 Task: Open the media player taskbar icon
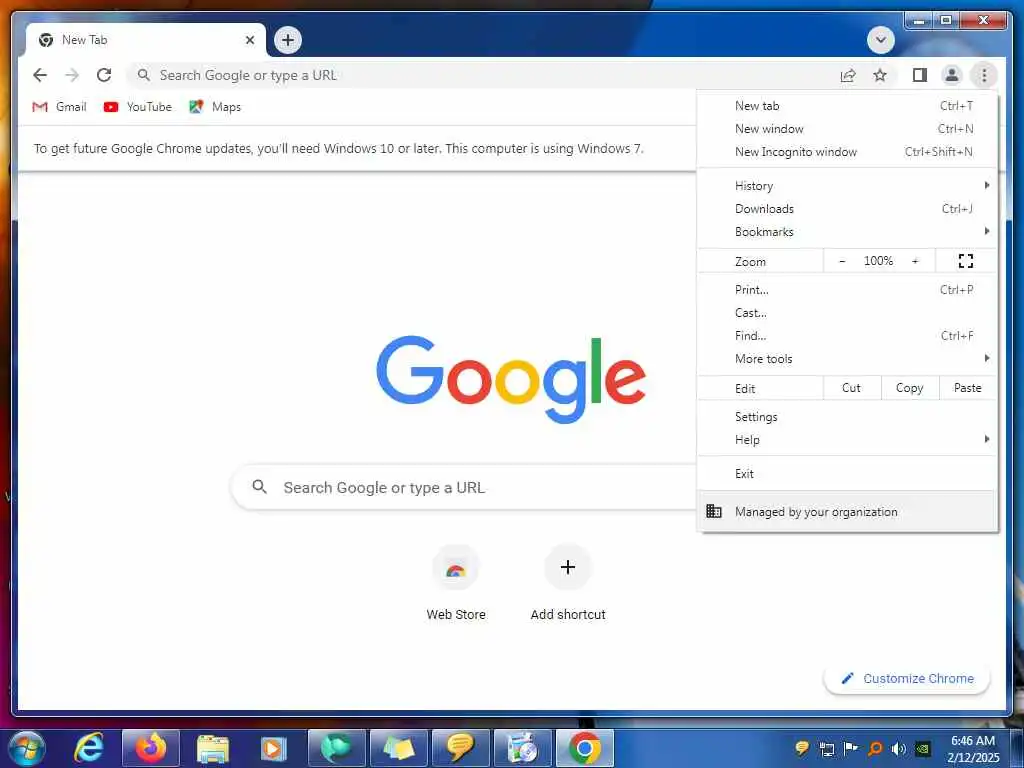click(273, 748)
